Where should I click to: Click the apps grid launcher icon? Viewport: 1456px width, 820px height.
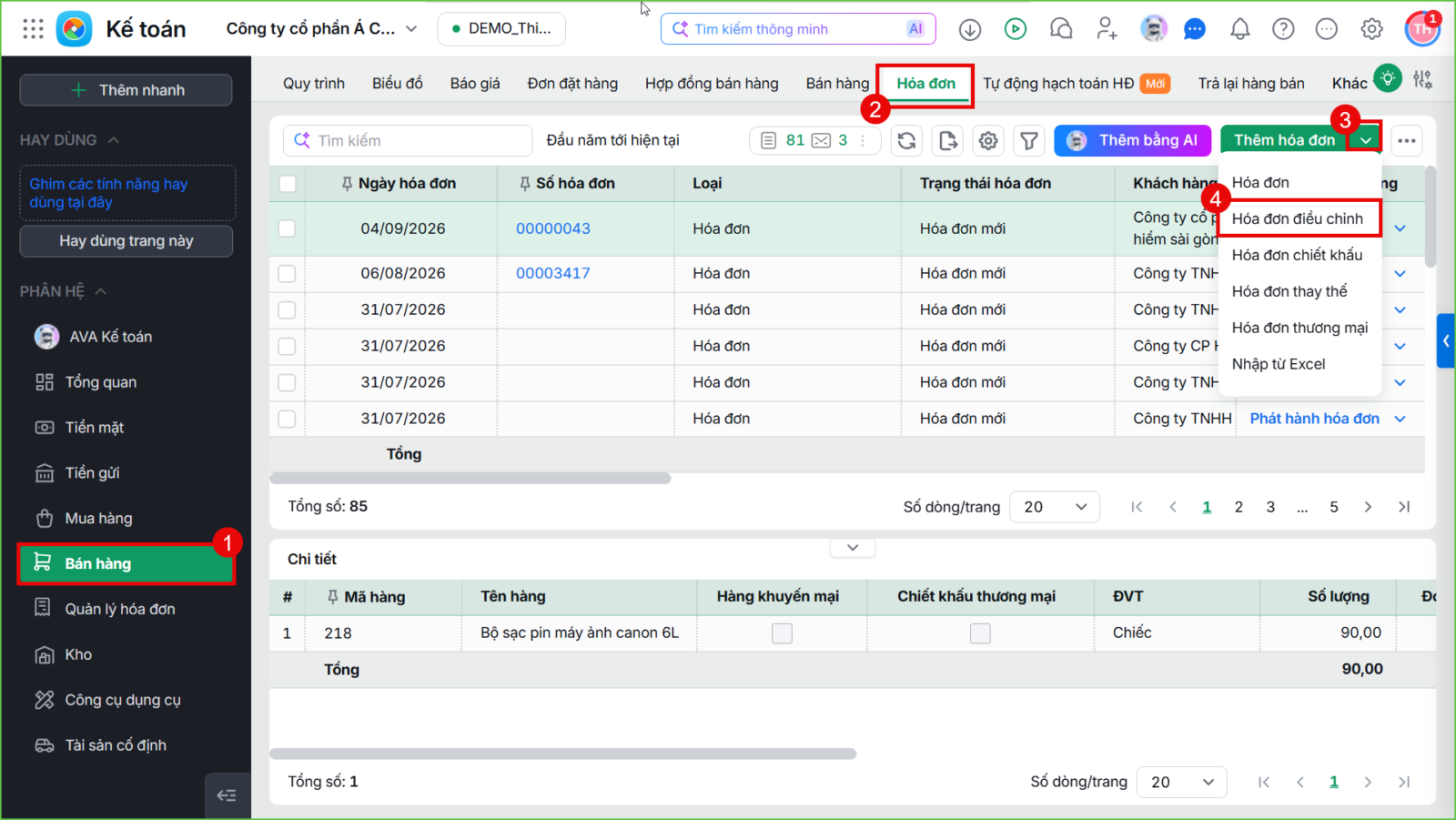point(33,29)
